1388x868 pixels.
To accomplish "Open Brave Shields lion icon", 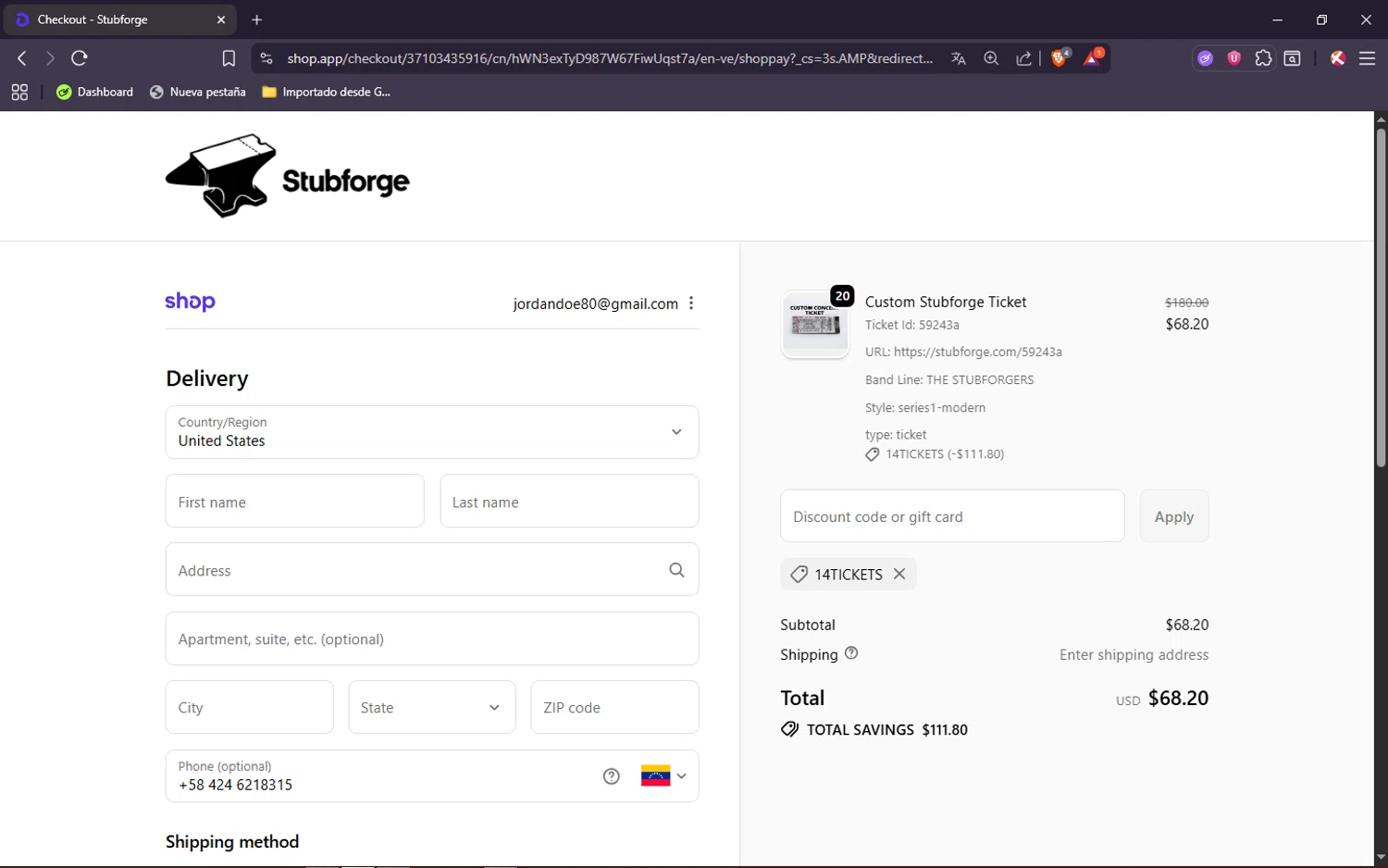I will [x=1060, y=57].
